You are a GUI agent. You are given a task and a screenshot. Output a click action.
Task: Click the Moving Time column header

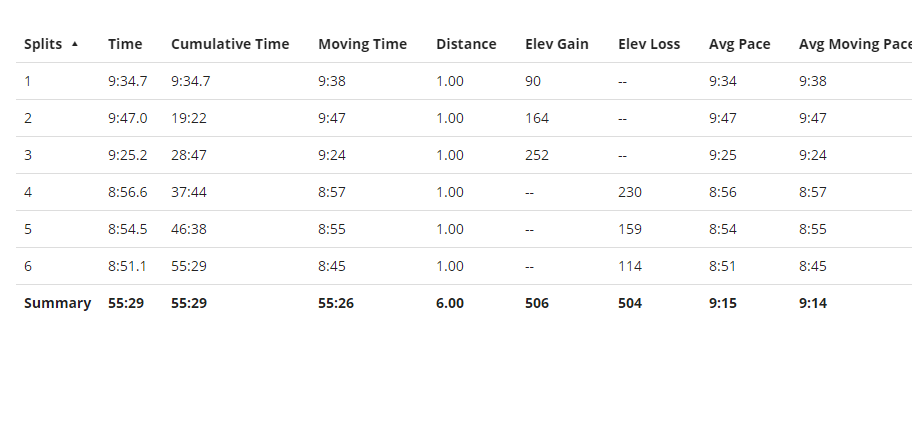click(362, 44)
